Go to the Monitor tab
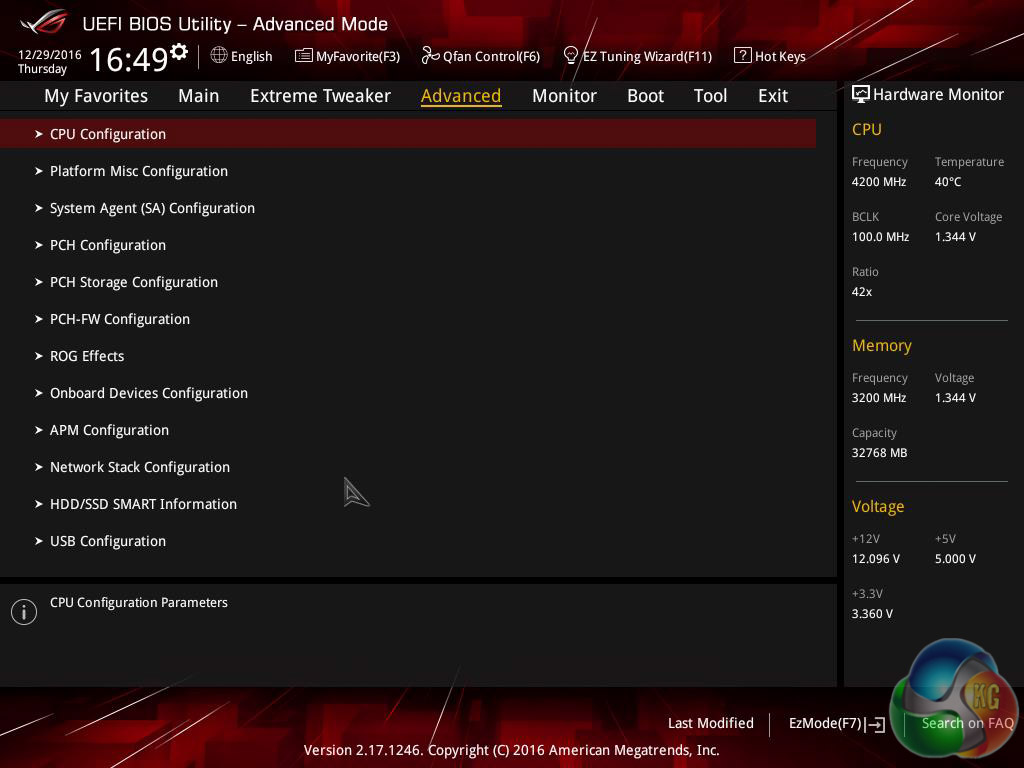This screenshot has height=768, width=1024. pyautogui.click(x=564, y=96)
